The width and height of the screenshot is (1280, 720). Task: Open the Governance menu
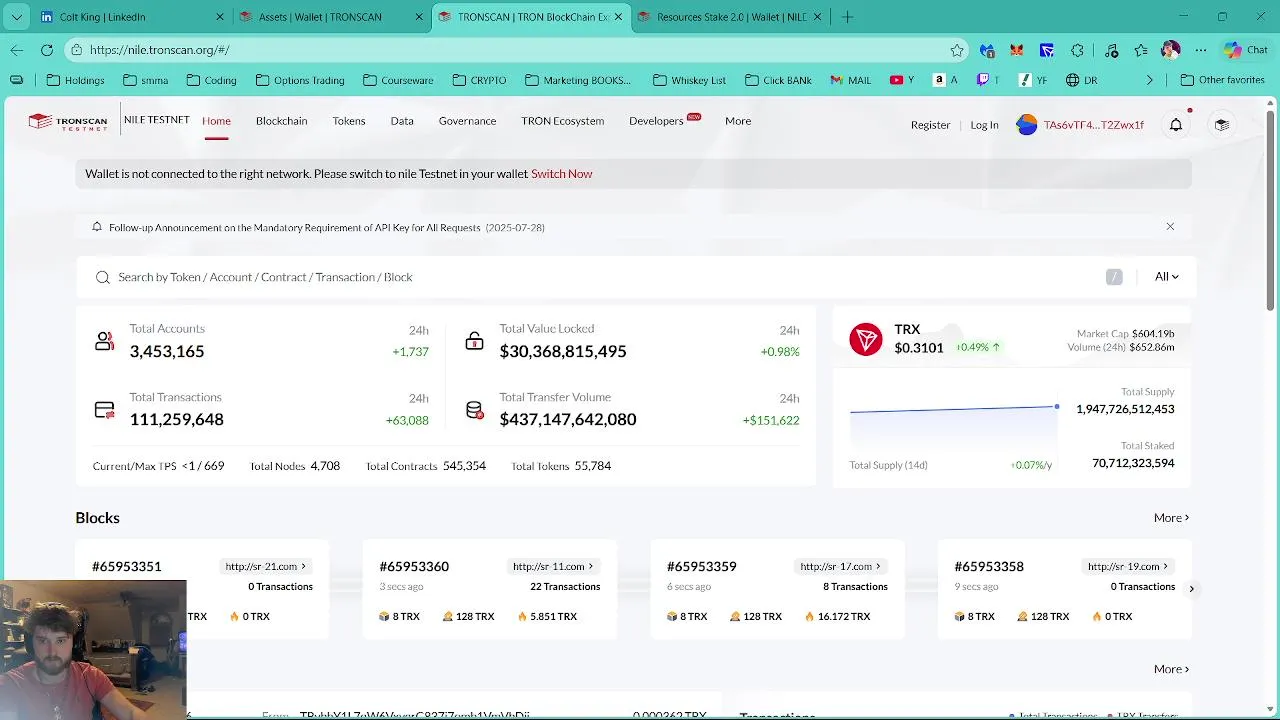click(467, 121)
